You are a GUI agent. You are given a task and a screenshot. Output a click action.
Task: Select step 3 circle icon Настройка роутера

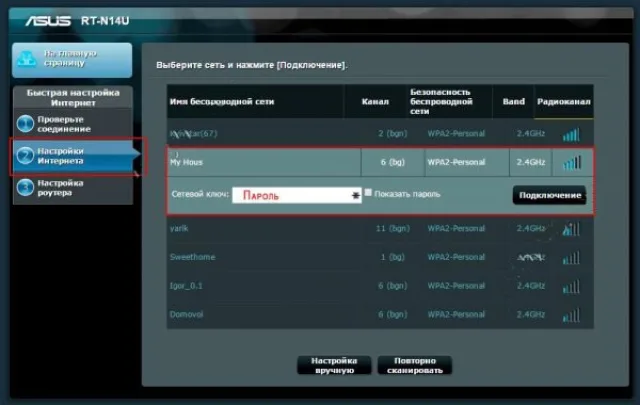click(x=25, y=188)
